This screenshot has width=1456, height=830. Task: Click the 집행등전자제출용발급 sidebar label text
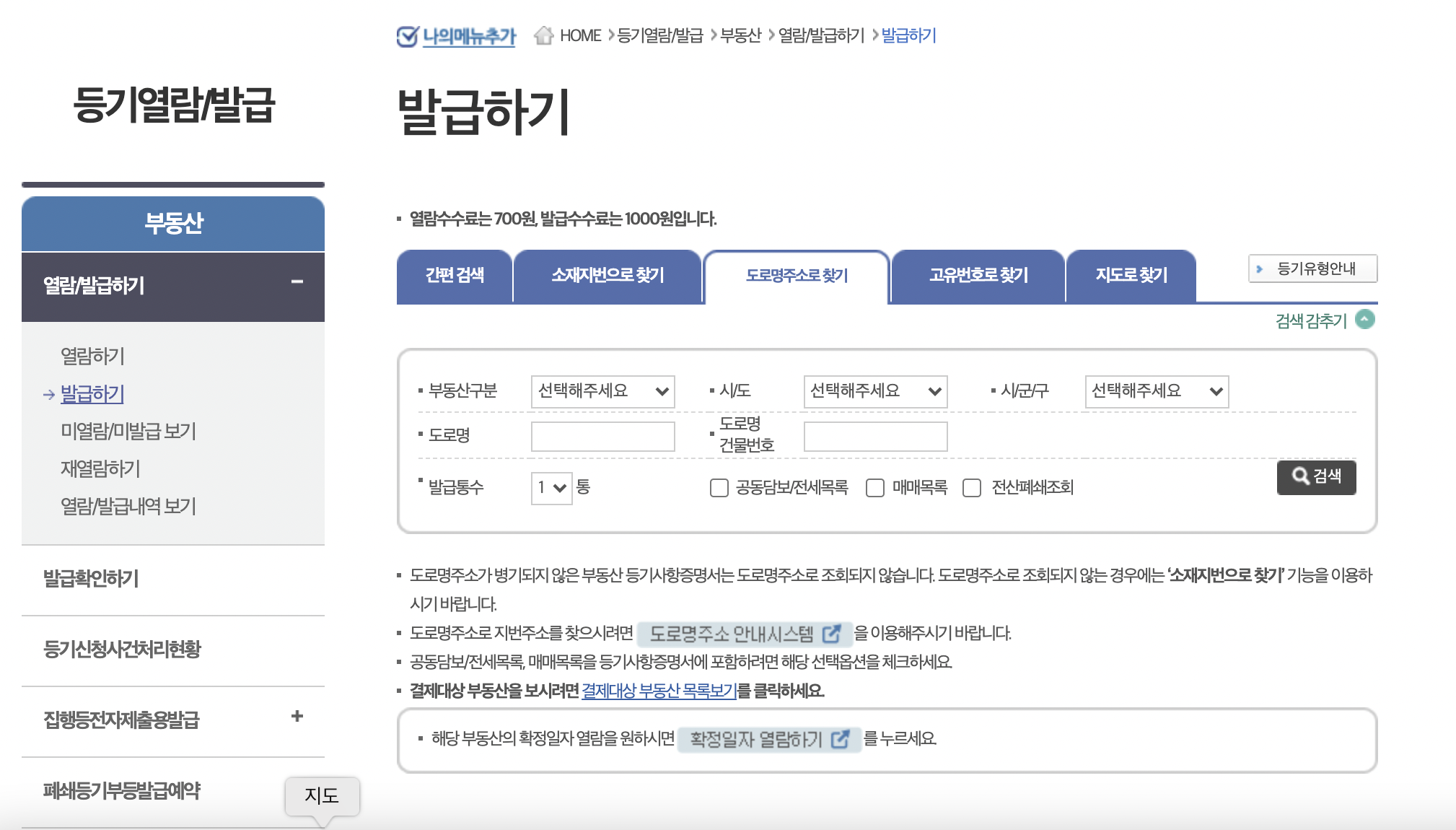coord(121,720)
